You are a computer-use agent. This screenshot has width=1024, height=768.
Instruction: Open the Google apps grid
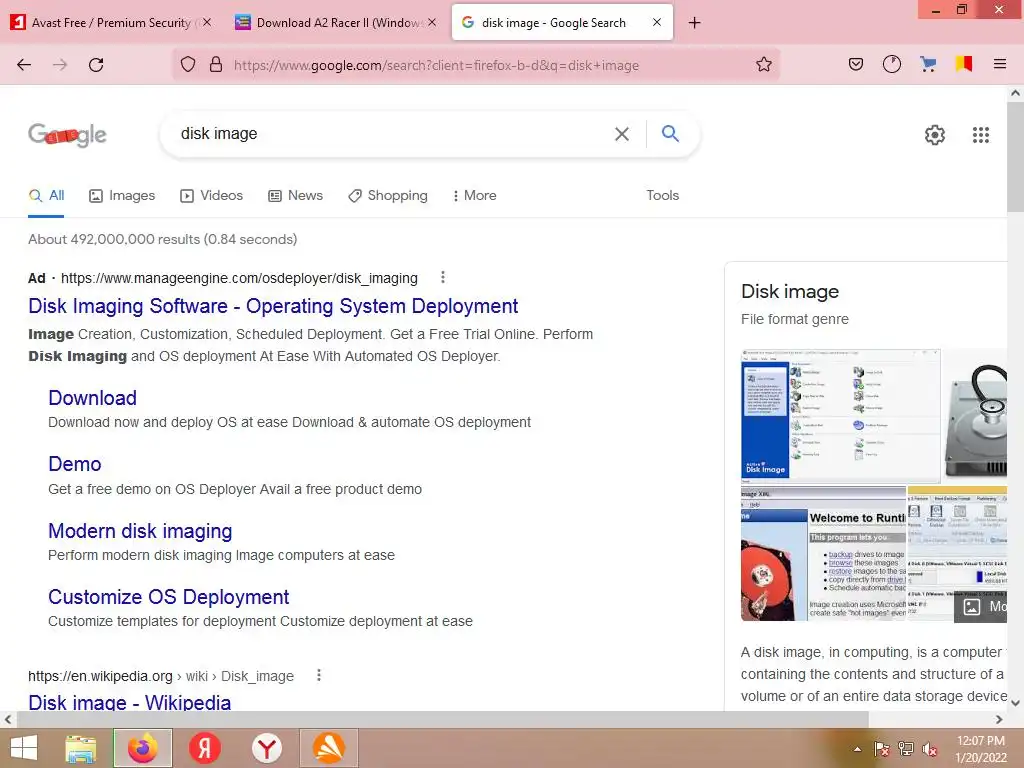980,135
